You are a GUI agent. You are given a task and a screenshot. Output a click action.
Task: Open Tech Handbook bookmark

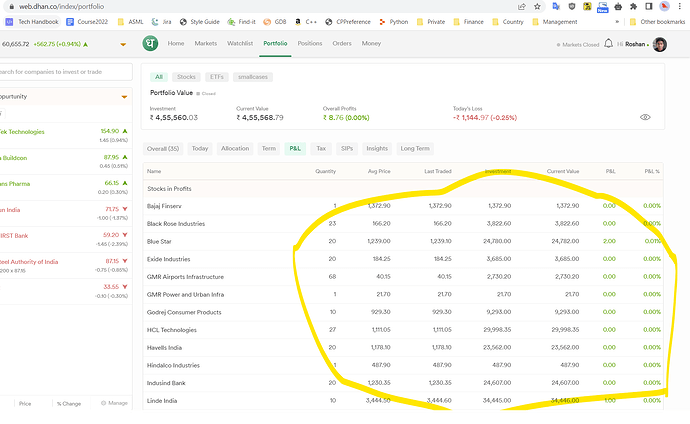coord(32,22)
